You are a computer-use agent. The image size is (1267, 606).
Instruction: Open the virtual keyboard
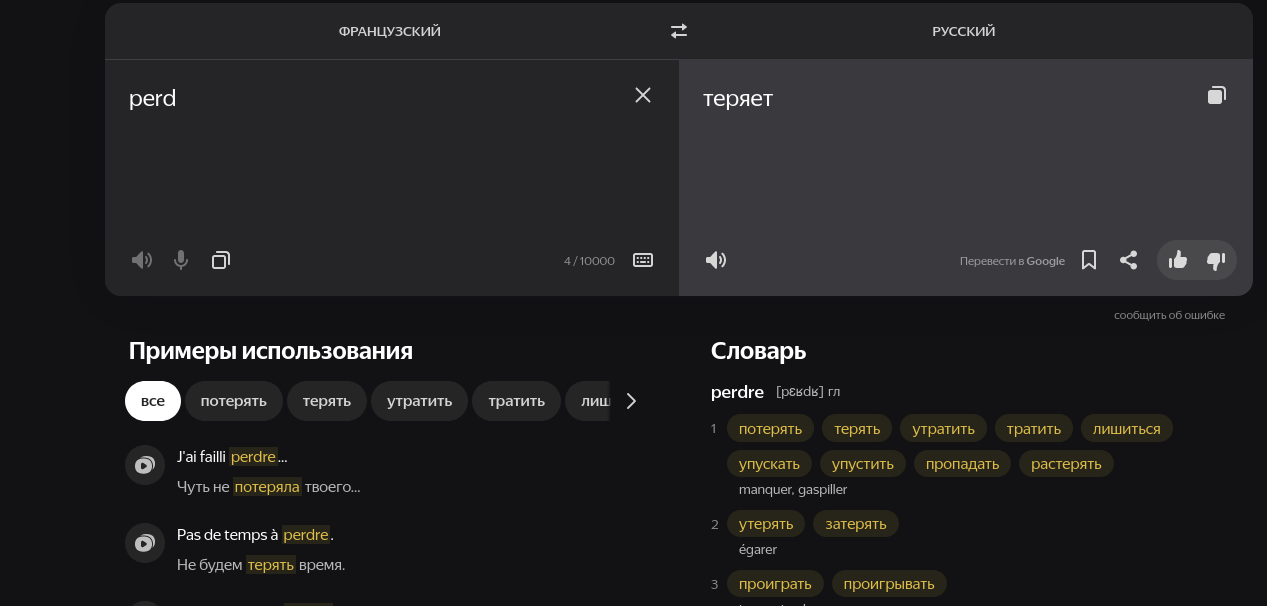643,260
